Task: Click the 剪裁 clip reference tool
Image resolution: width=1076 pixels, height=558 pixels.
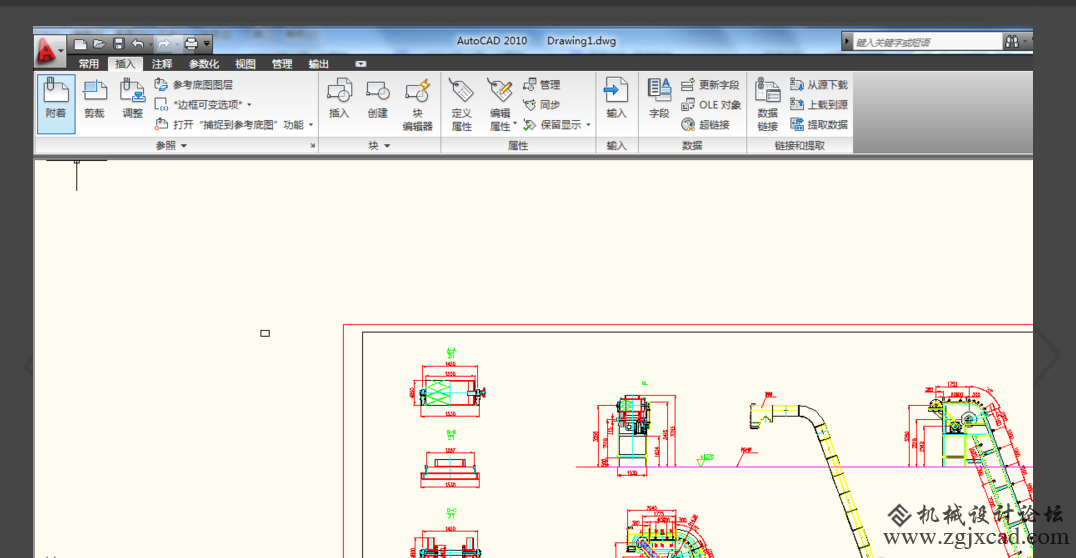Action: [94, 100]
